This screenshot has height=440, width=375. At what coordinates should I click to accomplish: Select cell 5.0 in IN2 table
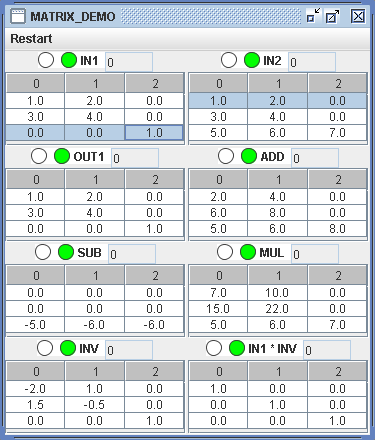pos(218,133)
